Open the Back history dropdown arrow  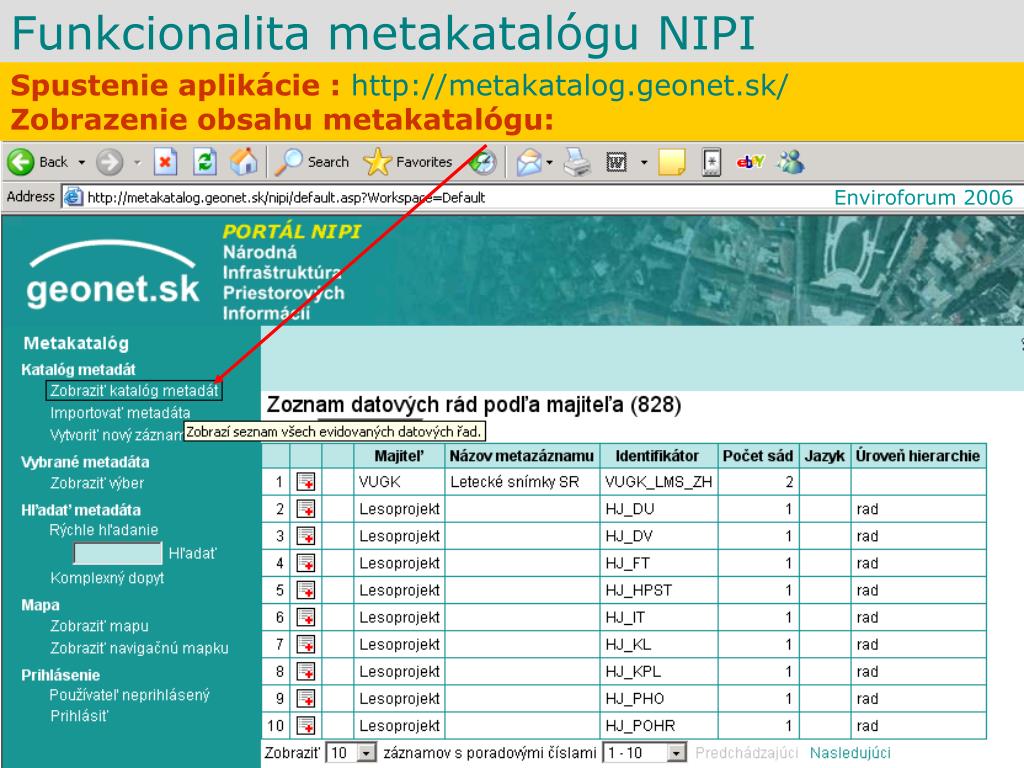[x=82, y=163]
